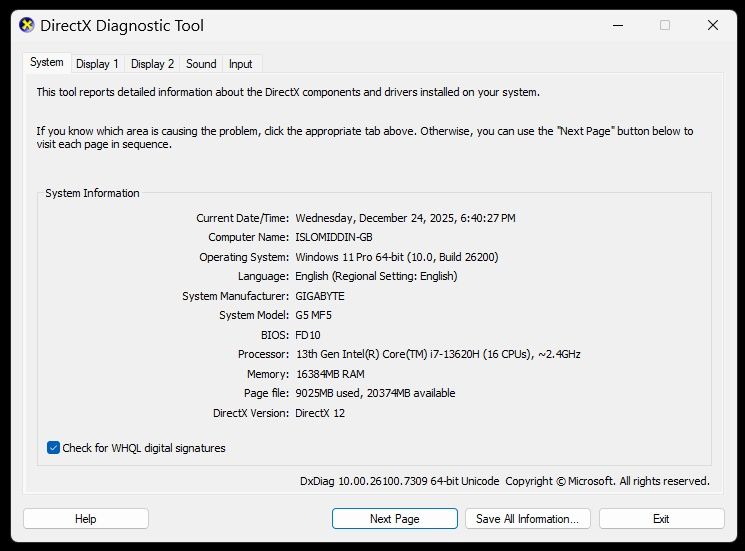Click the Operating System: field label

click(244, 257)
